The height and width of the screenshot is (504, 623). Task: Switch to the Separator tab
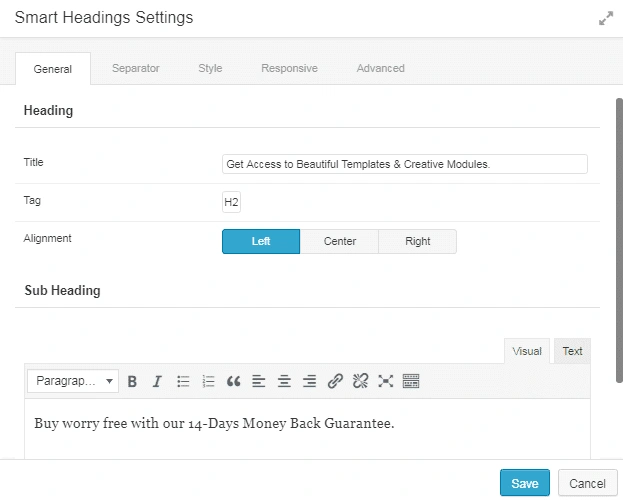[135, 68]
